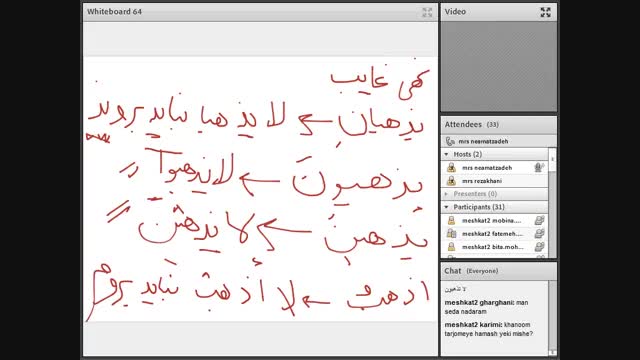Collapse the Hosts (2) group

click(446, 154)
